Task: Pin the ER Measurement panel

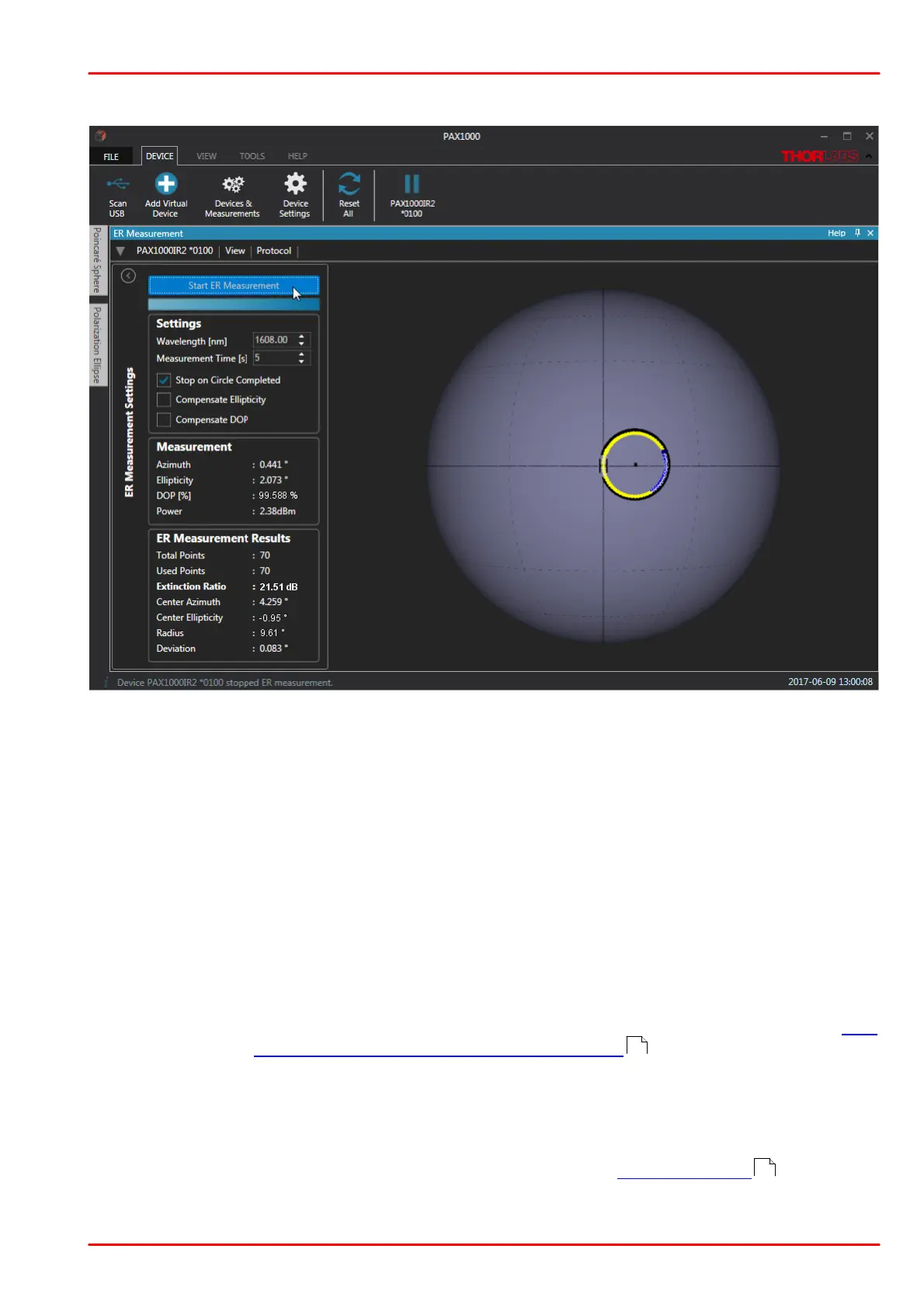Action: [x=857, y=233]
